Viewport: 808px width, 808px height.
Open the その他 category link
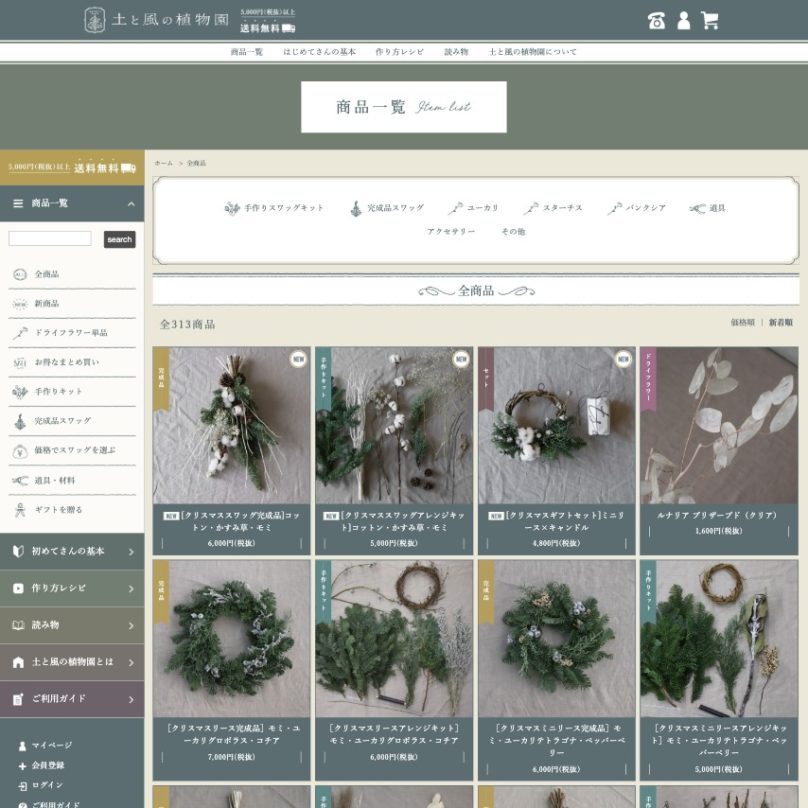click(x=513, y=232)
